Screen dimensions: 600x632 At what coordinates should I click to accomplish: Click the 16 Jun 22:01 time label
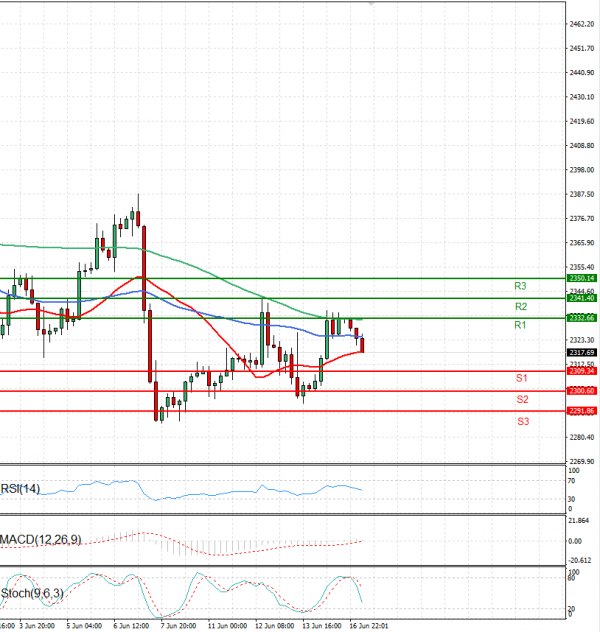click(x=369, y=626)
